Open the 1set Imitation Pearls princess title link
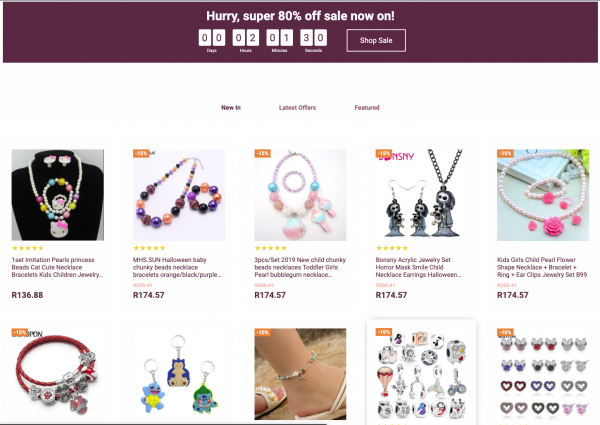 57,267
